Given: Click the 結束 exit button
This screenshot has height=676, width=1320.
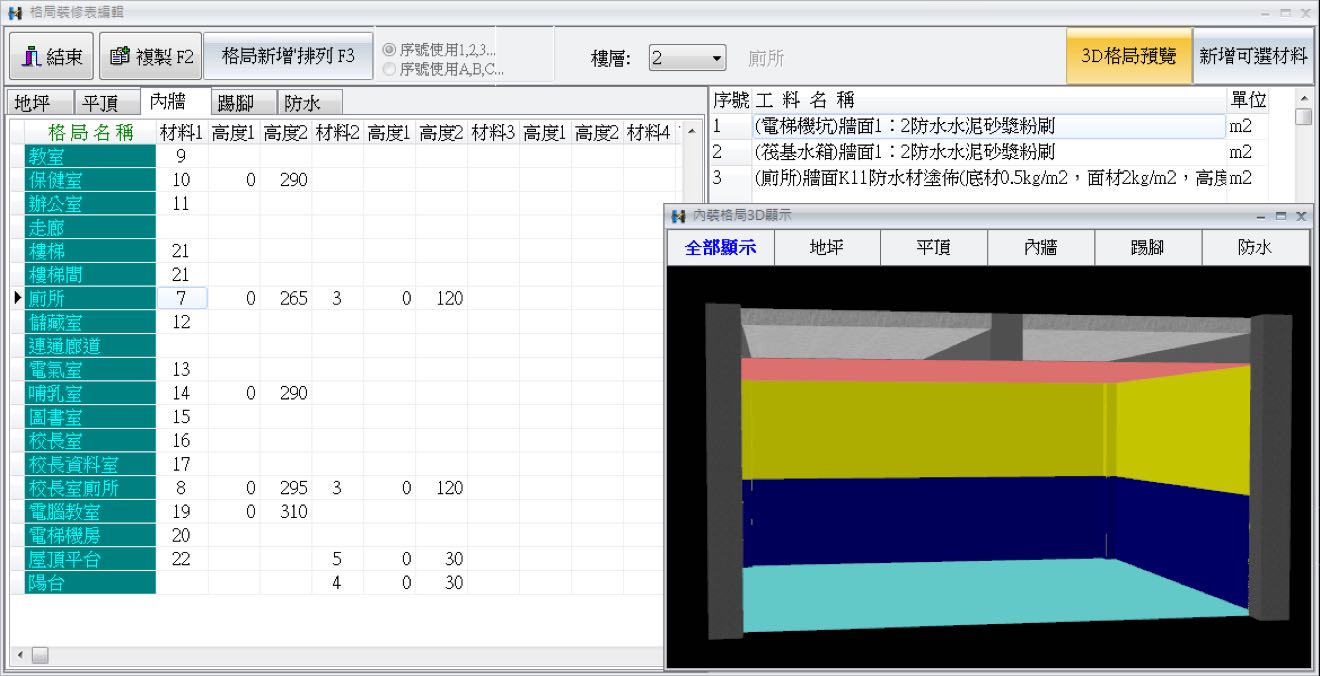Looking at the screenshot, I should coord(52,56).
